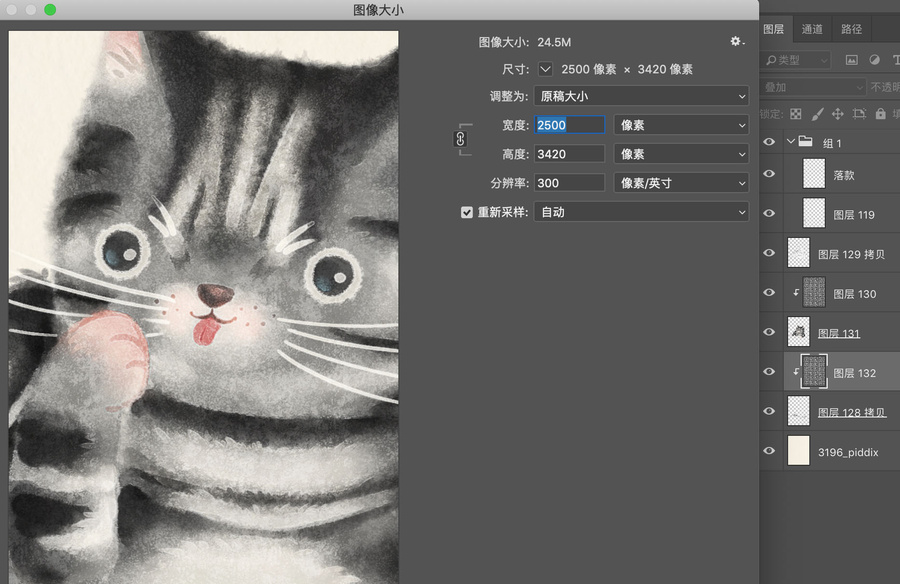Hide the 图层 130 layer

(x=769, y=292)
